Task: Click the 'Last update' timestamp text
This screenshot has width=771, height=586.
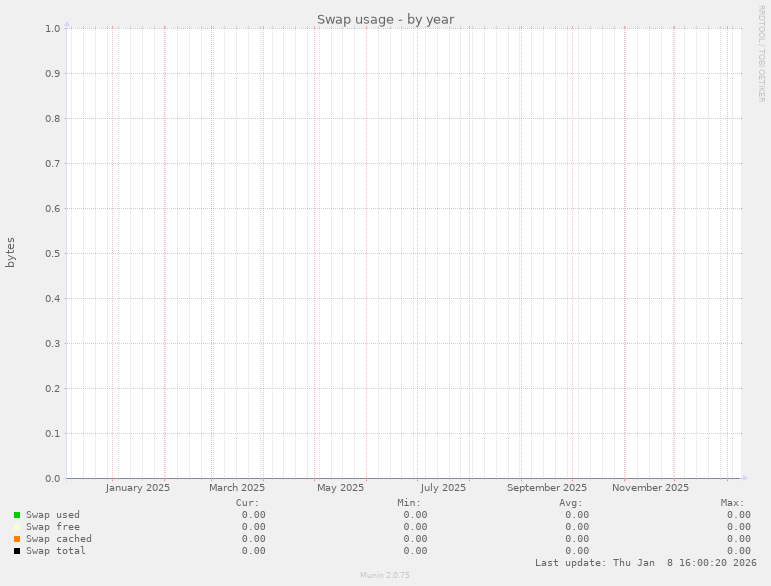Action: 646,563
